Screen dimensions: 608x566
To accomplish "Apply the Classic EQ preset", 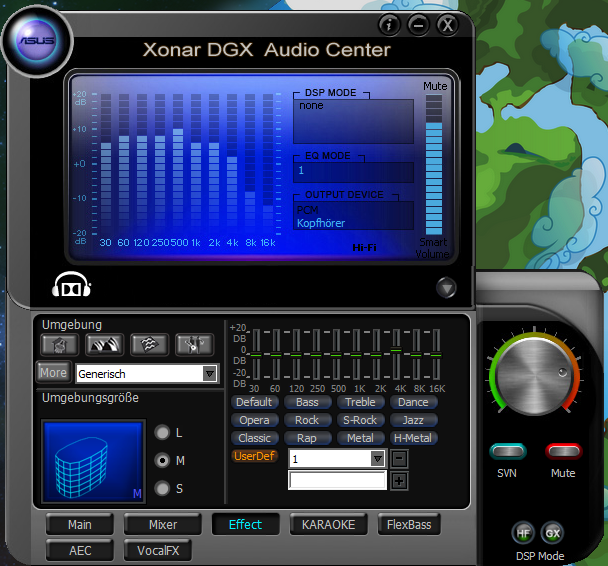I will (254, 438).
